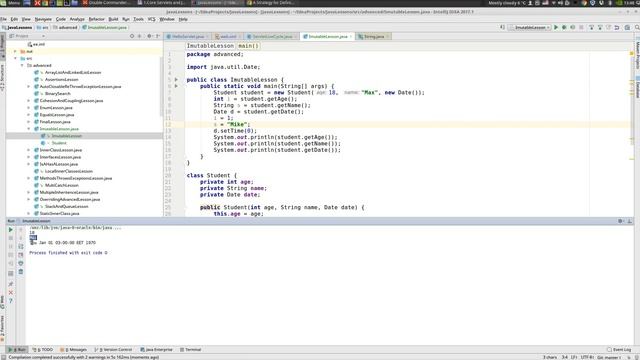Viewport: 640px width, 360px height.
Task: Open the Refactor menu
Action: [x=97, y=19]
